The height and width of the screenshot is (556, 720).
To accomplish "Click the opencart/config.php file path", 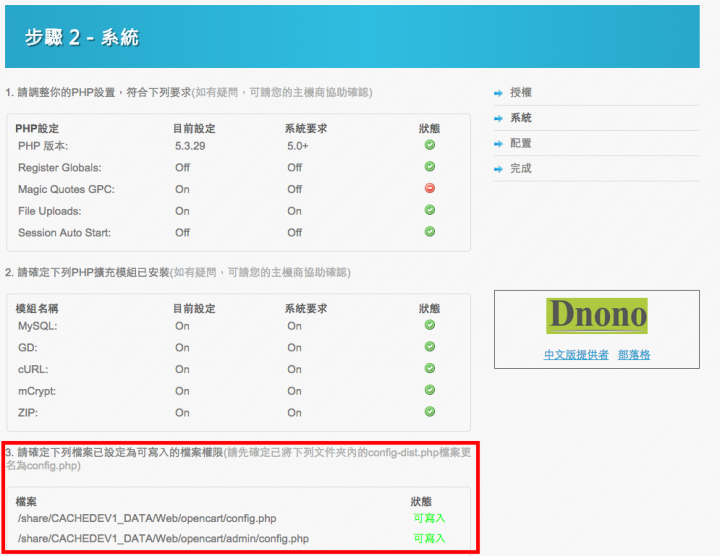I will click(147, 518).
